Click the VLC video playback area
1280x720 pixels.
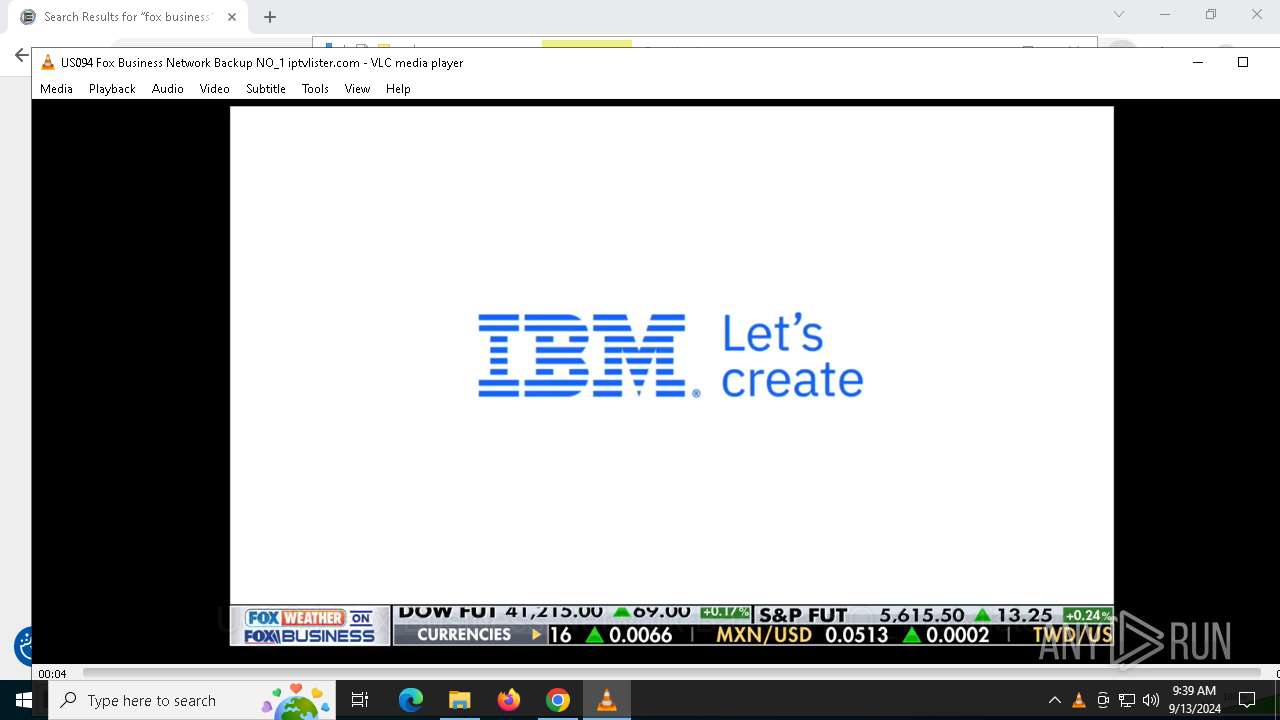point(671,376)
